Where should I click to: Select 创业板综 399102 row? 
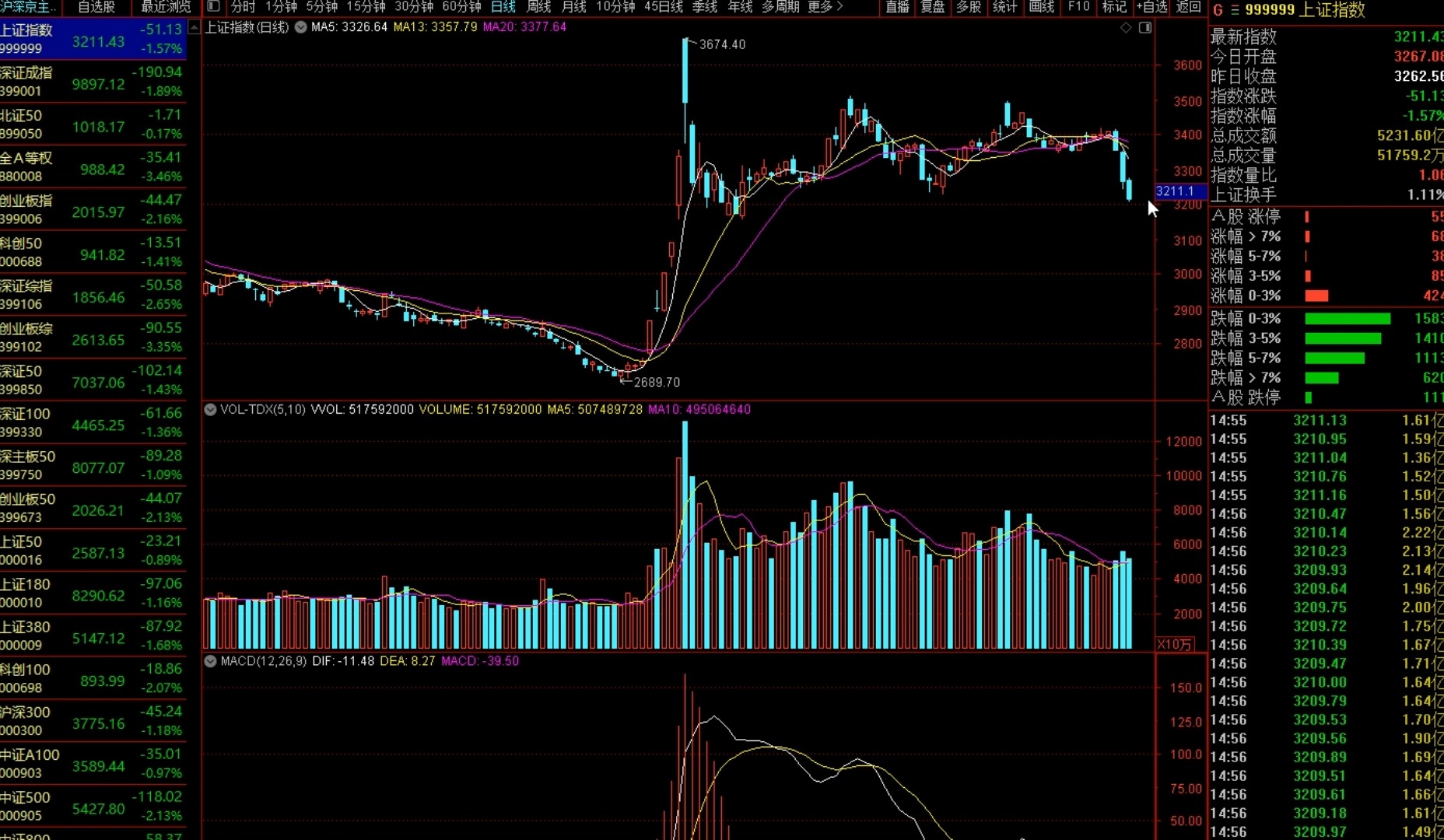93,338
